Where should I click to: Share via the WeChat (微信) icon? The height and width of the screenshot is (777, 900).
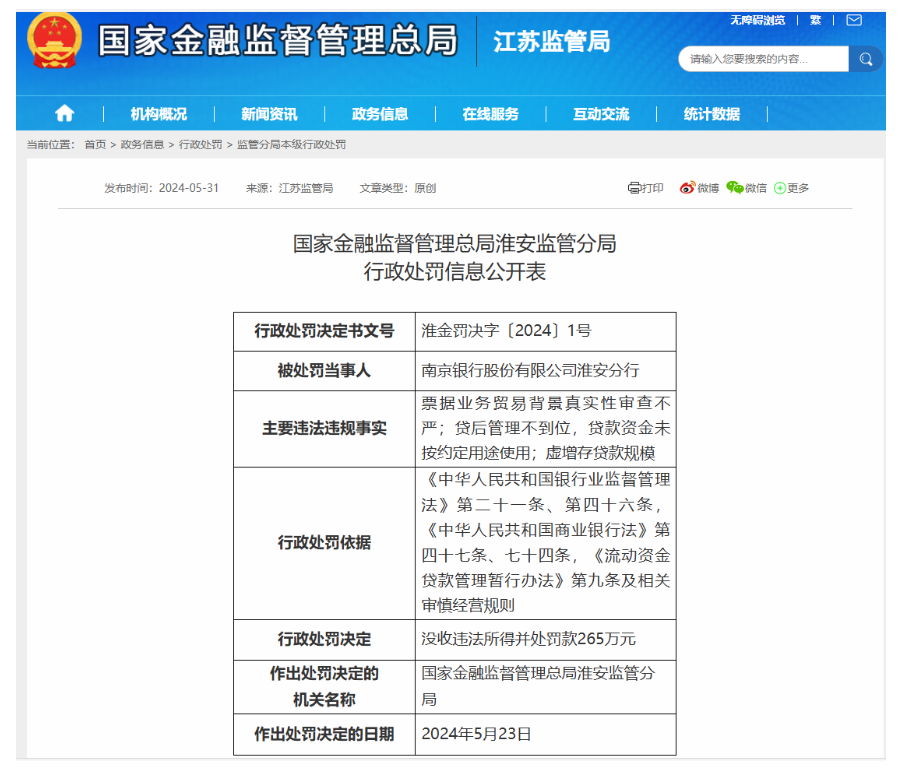[735, 188]
